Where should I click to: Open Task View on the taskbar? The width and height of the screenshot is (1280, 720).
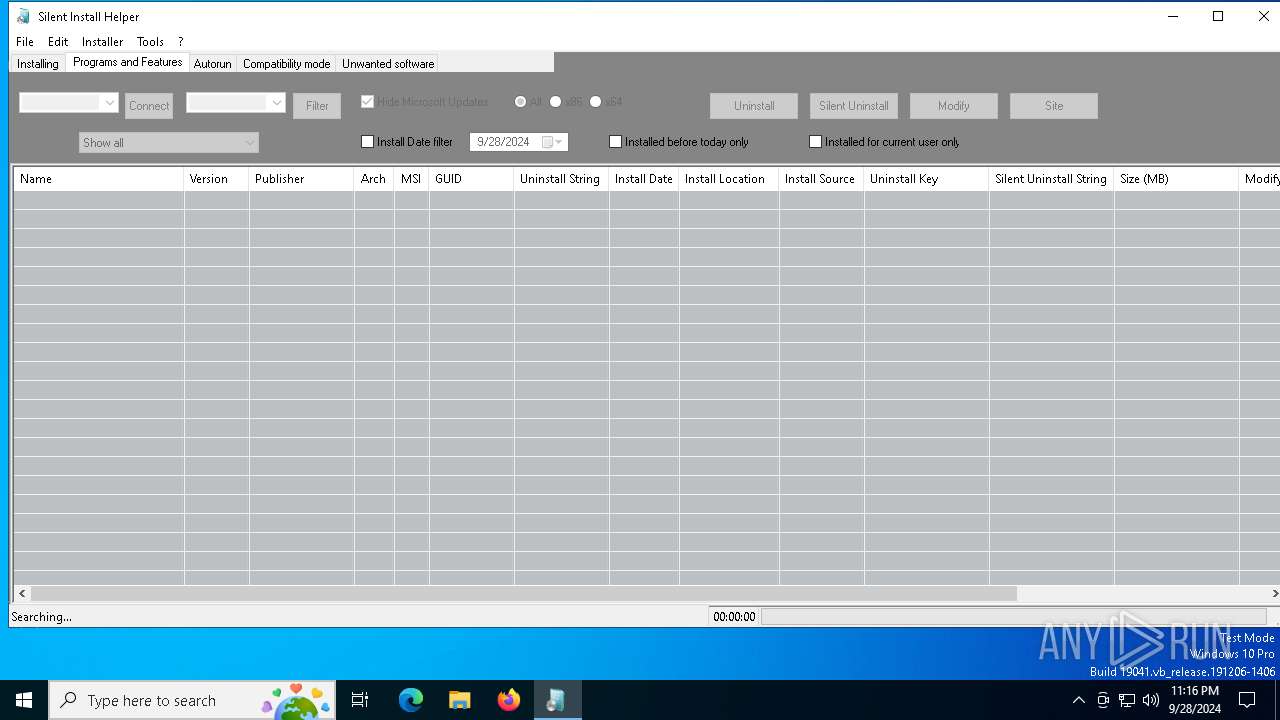point(361,700)
